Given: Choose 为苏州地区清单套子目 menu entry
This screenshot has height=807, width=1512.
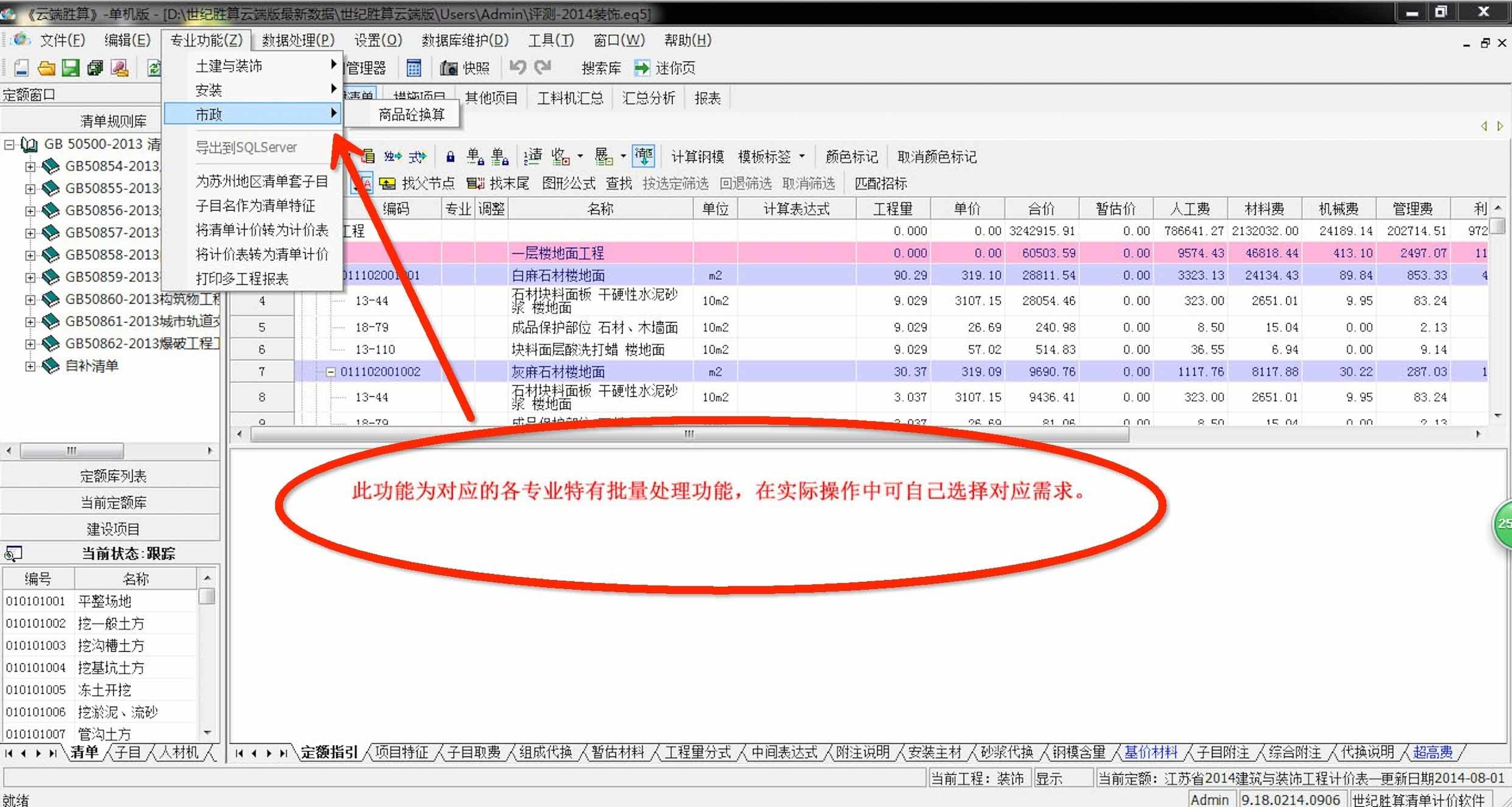Looking at the screenshot, I should click(262, 181).
